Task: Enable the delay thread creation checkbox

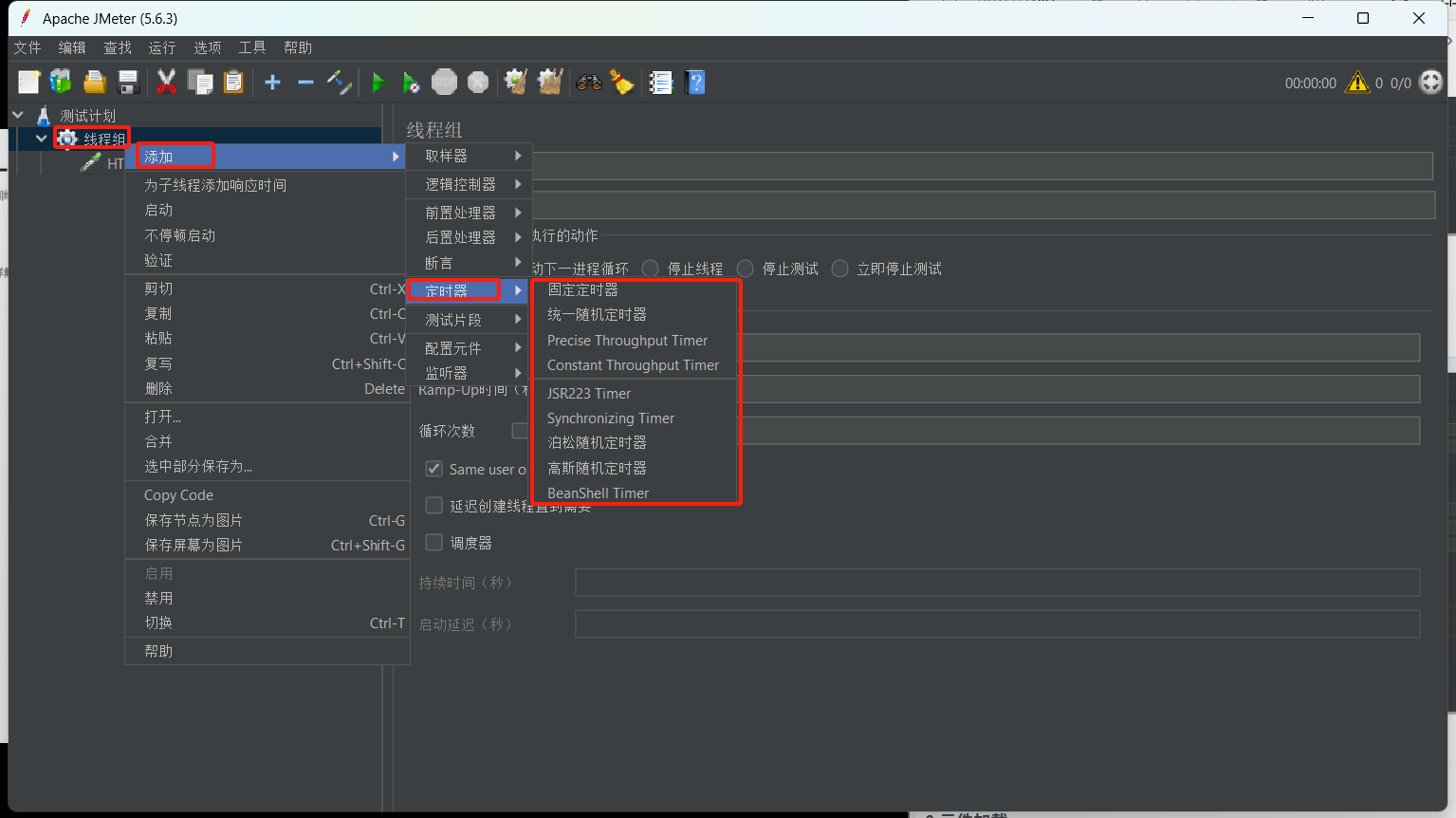Action: [433, 506]
